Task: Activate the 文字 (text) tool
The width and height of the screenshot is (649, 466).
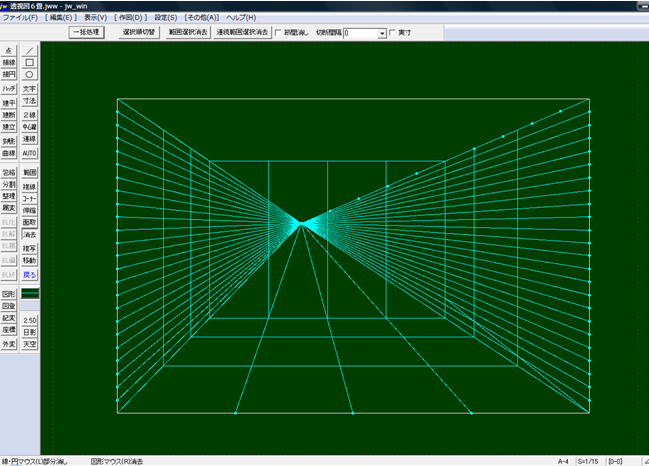Action: [x=30, y=89]
